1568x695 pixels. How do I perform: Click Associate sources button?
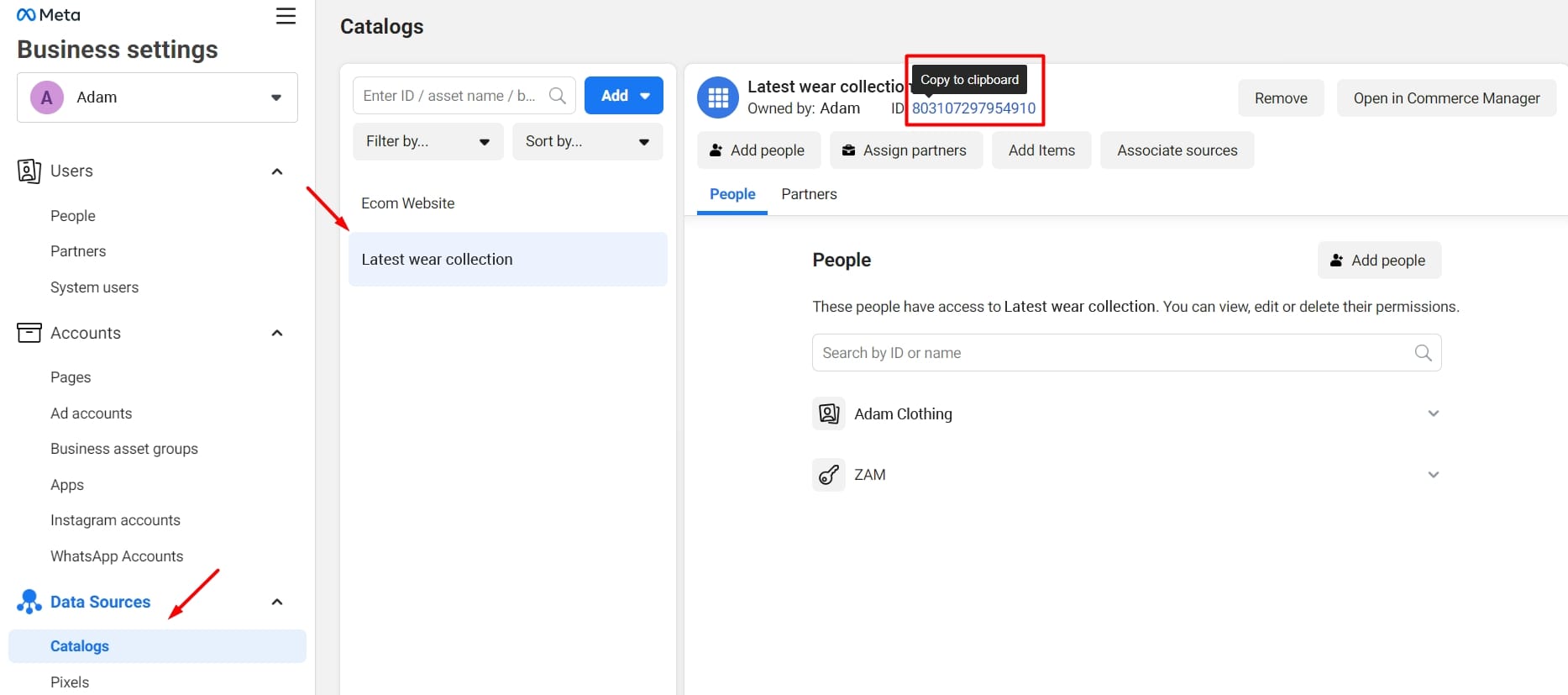pos(1177,150)
